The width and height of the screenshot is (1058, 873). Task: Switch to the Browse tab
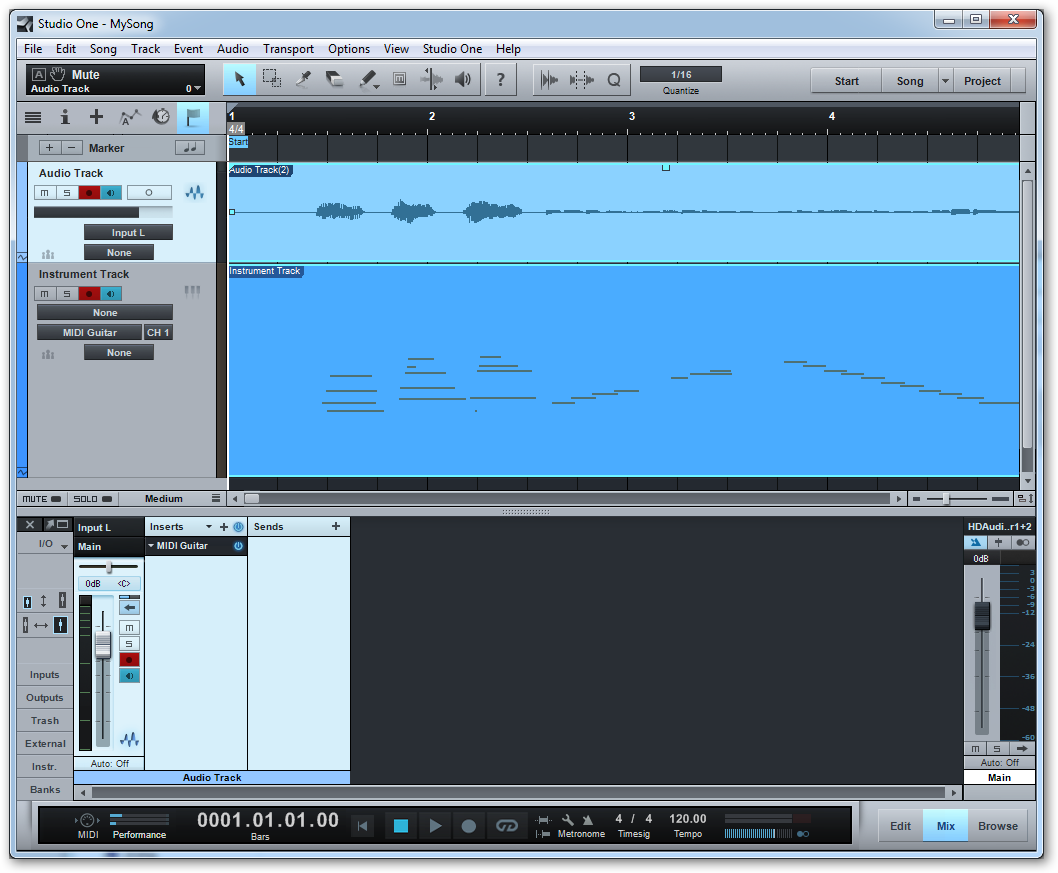(998, 826)
